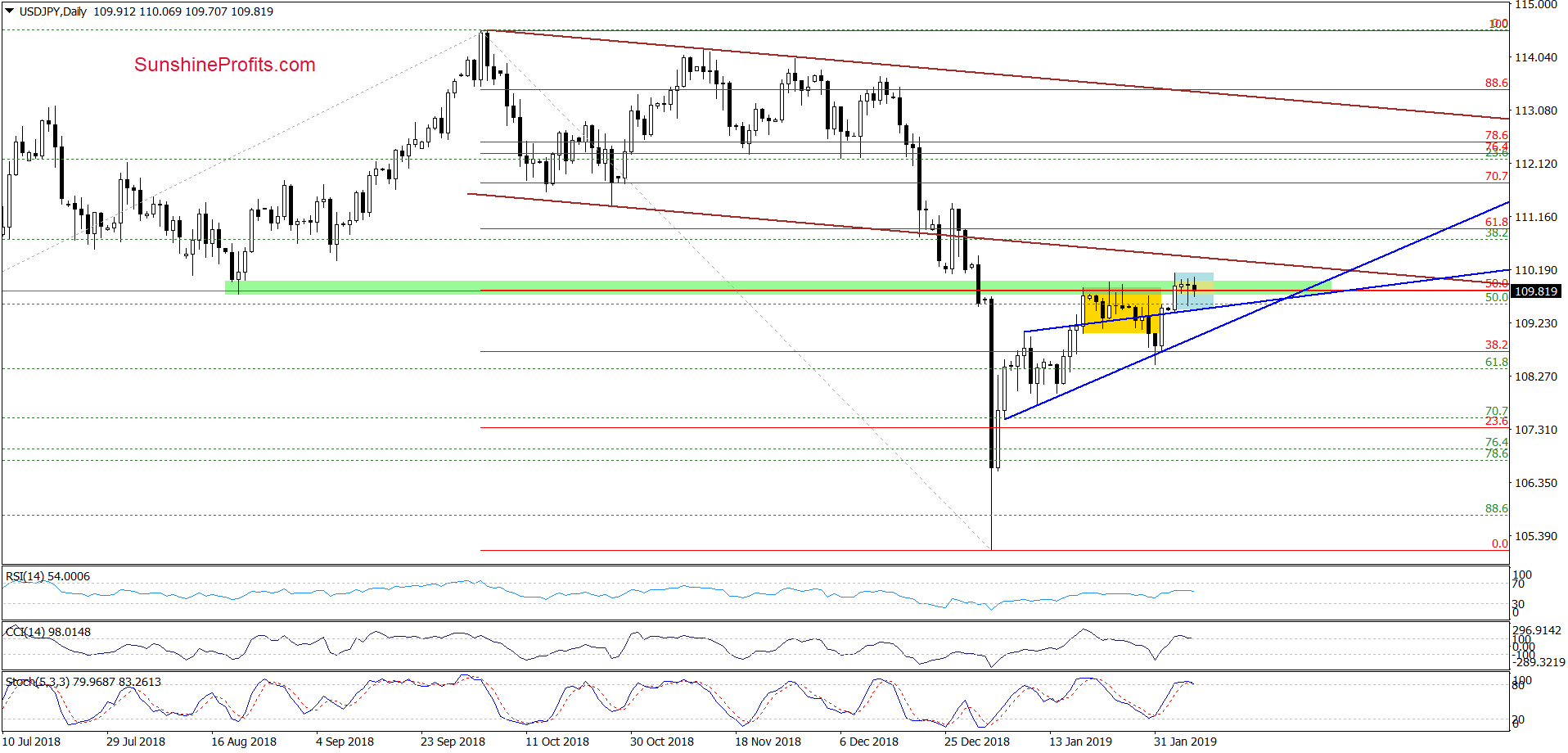This screenshot has width=1568, height=753.
Task: Select the 30 Oct 2018 date label
Action: click(x=662, y=742)
